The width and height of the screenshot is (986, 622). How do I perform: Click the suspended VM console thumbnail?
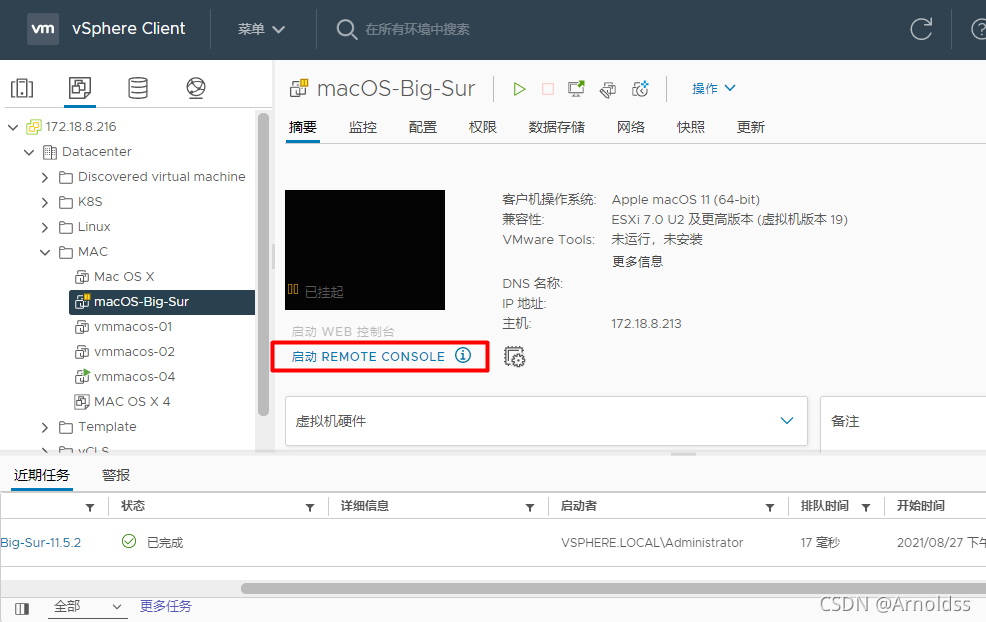pos(365,250)
